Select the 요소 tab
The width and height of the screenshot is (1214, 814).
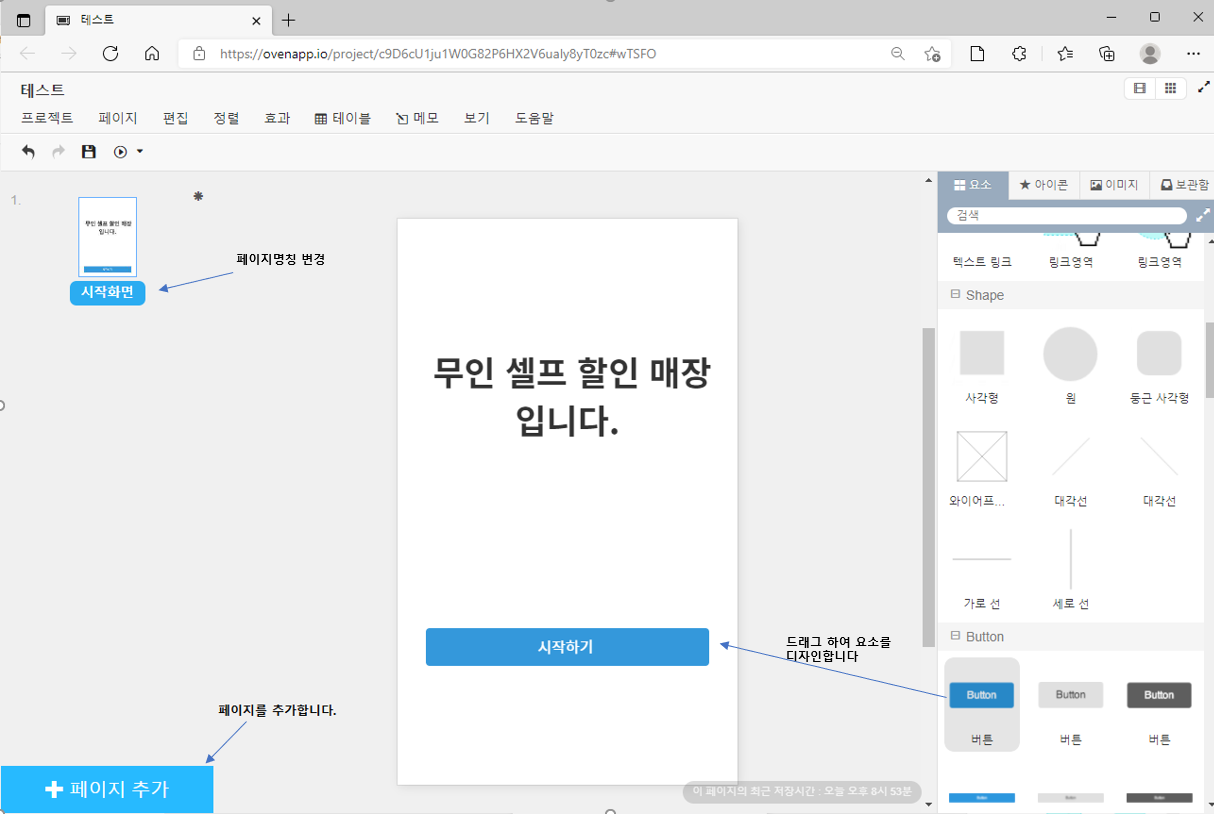tap(972, 185)
